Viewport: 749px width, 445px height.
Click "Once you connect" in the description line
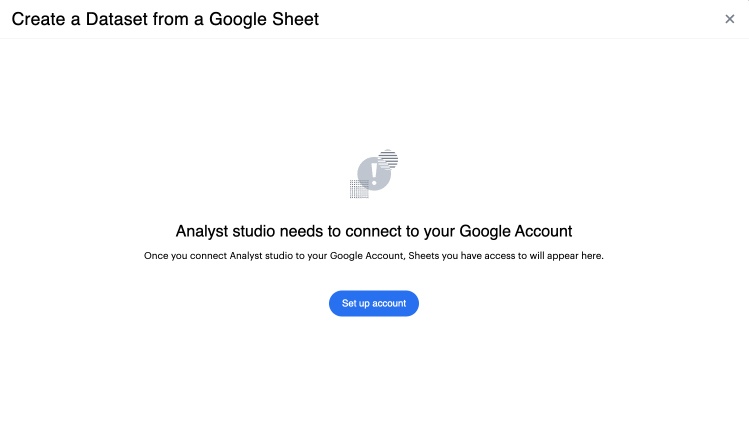[x=185, y=256]
